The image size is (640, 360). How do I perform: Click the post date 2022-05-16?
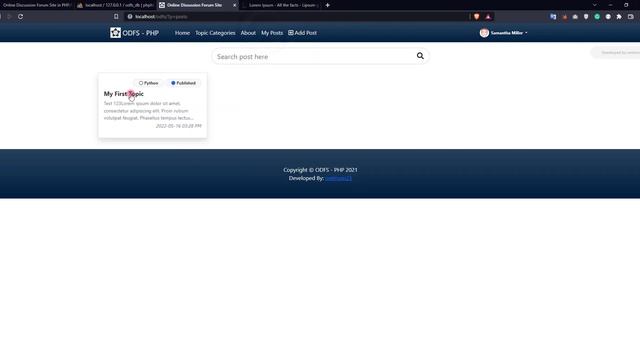click(178, 126)
